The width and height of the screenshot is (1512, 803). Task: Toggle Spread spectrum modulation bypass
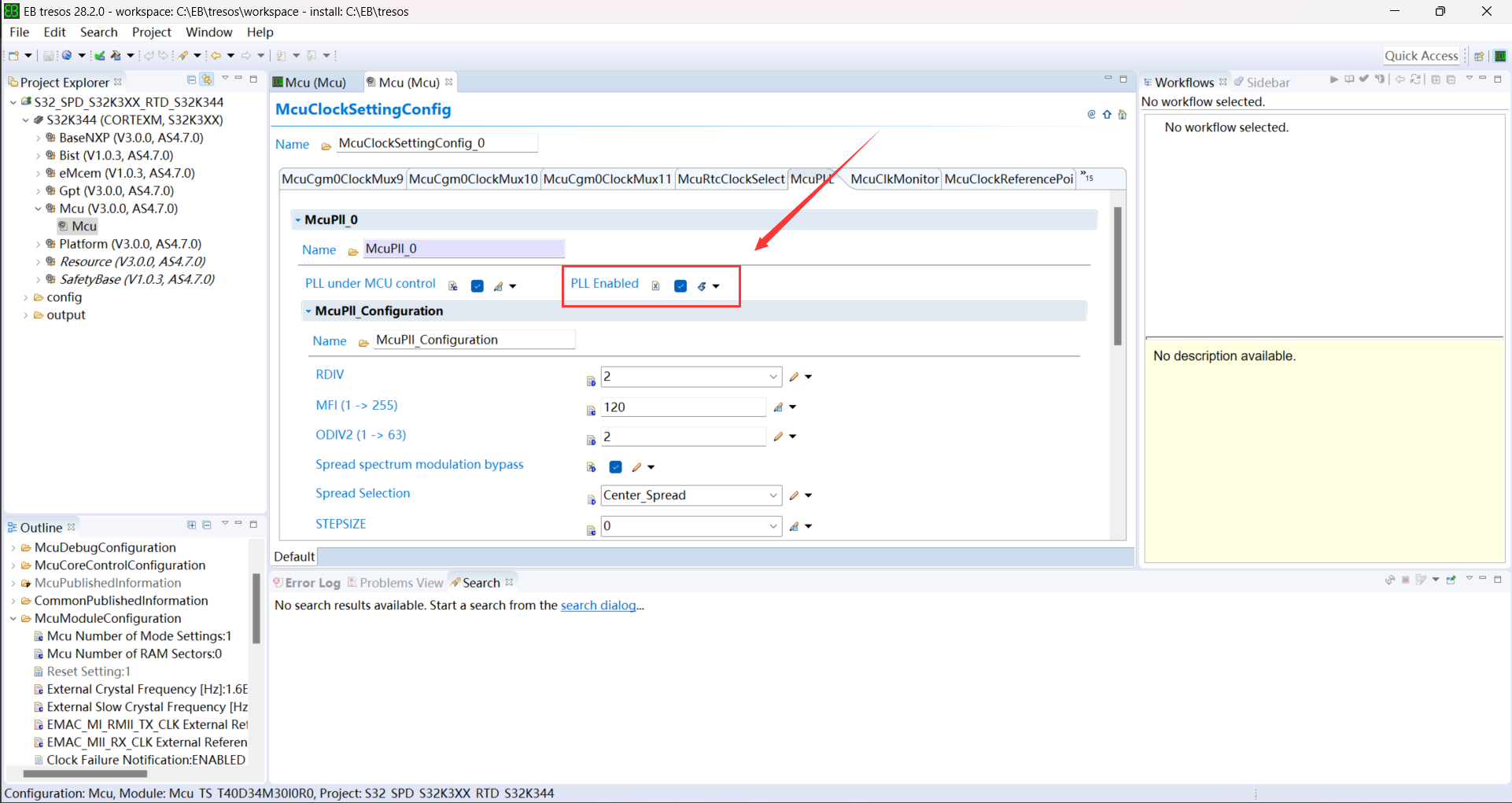coord(615,466)
